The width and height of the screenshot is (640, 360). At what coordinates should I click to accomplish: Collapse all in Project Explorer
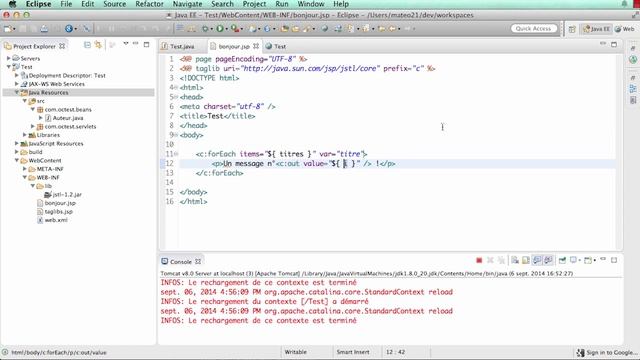click(x=87, y=45)
